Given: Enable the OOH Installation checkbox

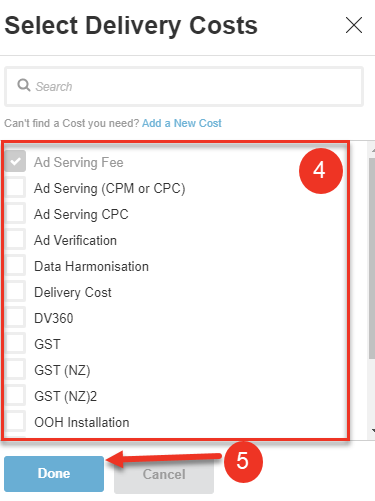Looking at the screenshot, I should pyautogui.click(x=15, y=421).
